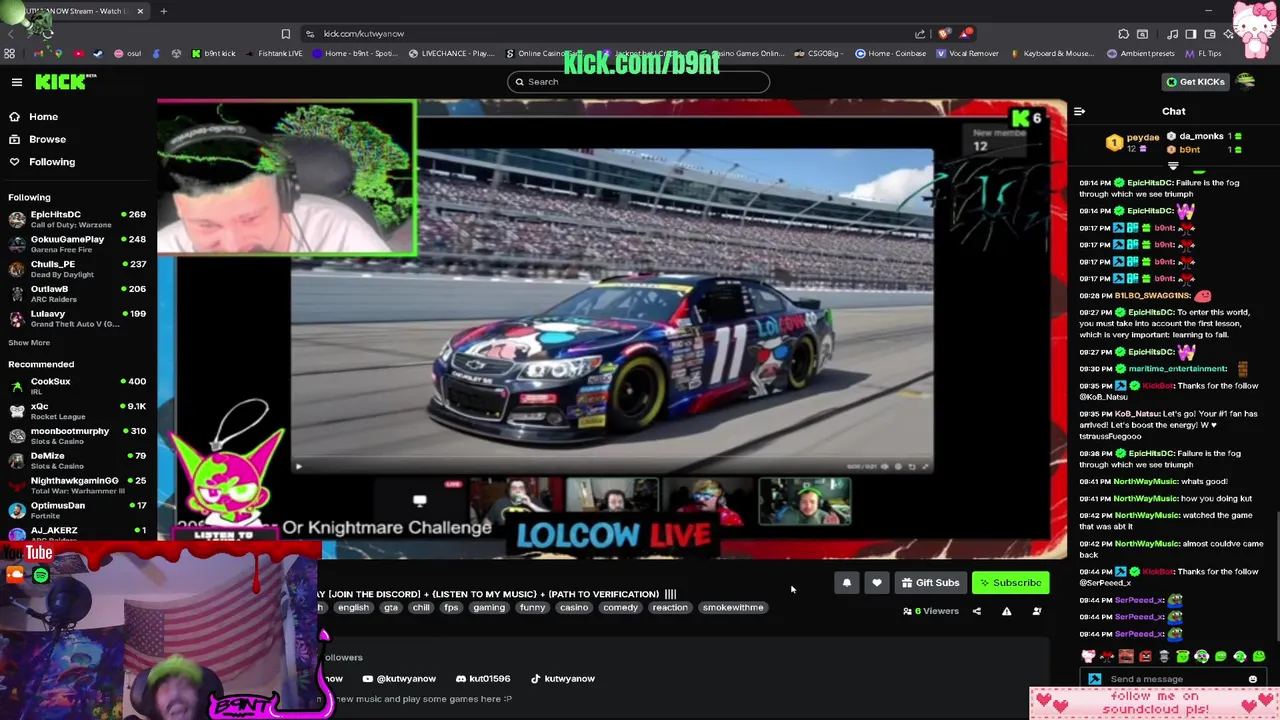Click the bookmark icon left of the URL

[286, 34]
